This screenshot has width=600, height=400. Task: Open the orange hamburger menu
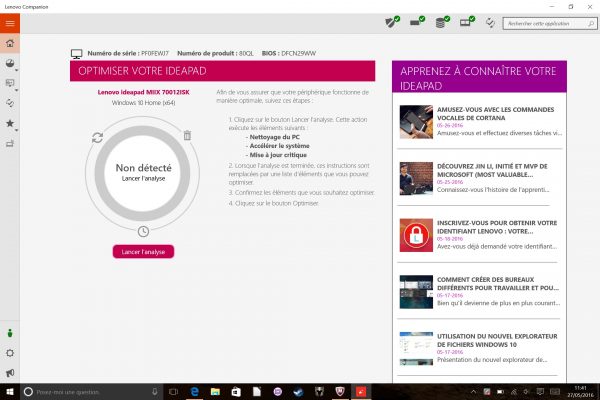coord(10,23)
